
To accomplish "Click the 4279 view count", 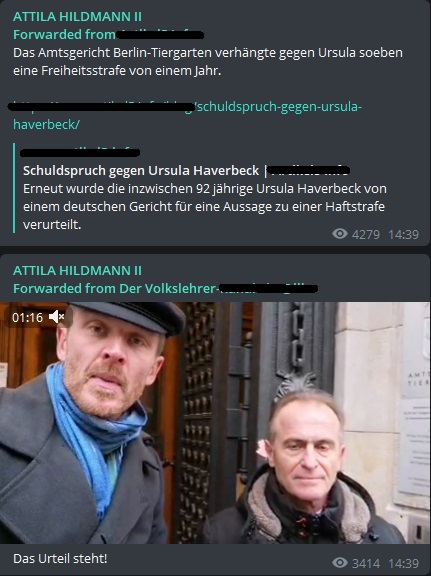I will [x=366, y=234].
